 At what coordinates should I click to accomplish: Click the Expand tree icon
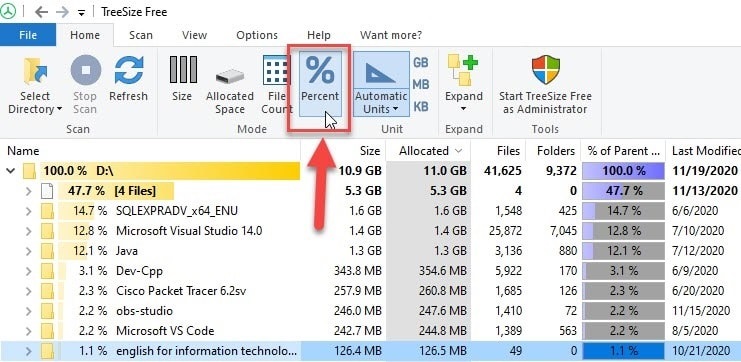click(463, 70)
